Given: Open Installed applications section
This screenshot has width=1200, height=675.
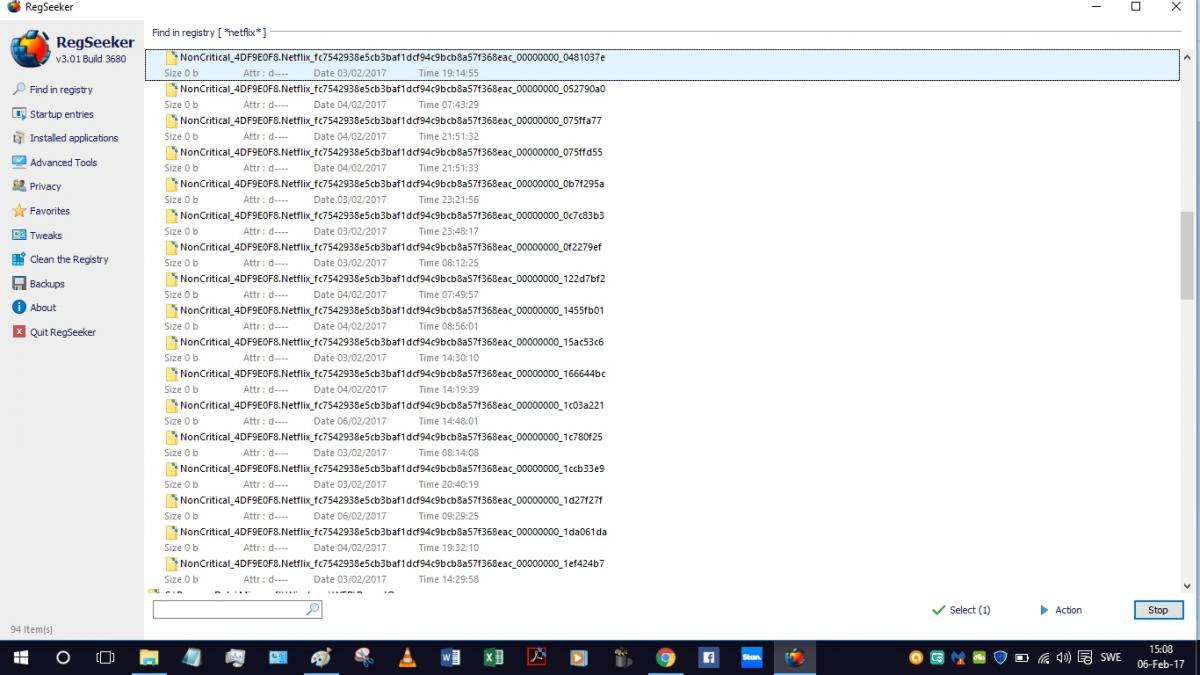Looking at the screenshot, I should [65, 138].
